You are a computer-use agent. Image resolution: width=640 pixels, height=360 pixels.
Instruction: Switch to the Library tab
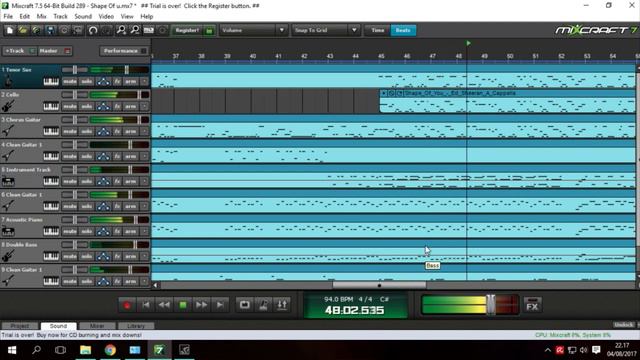pos(136,326)
